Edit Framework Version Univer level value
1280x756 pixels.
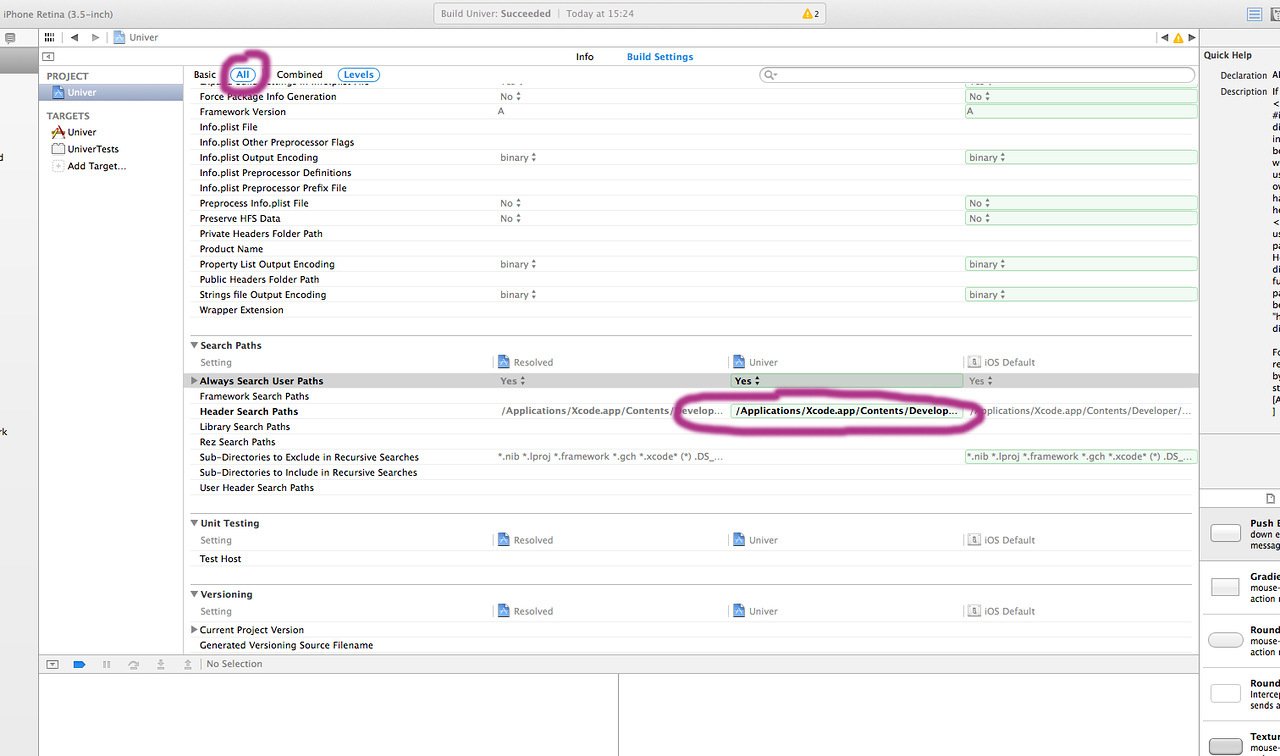coord(847,112)
